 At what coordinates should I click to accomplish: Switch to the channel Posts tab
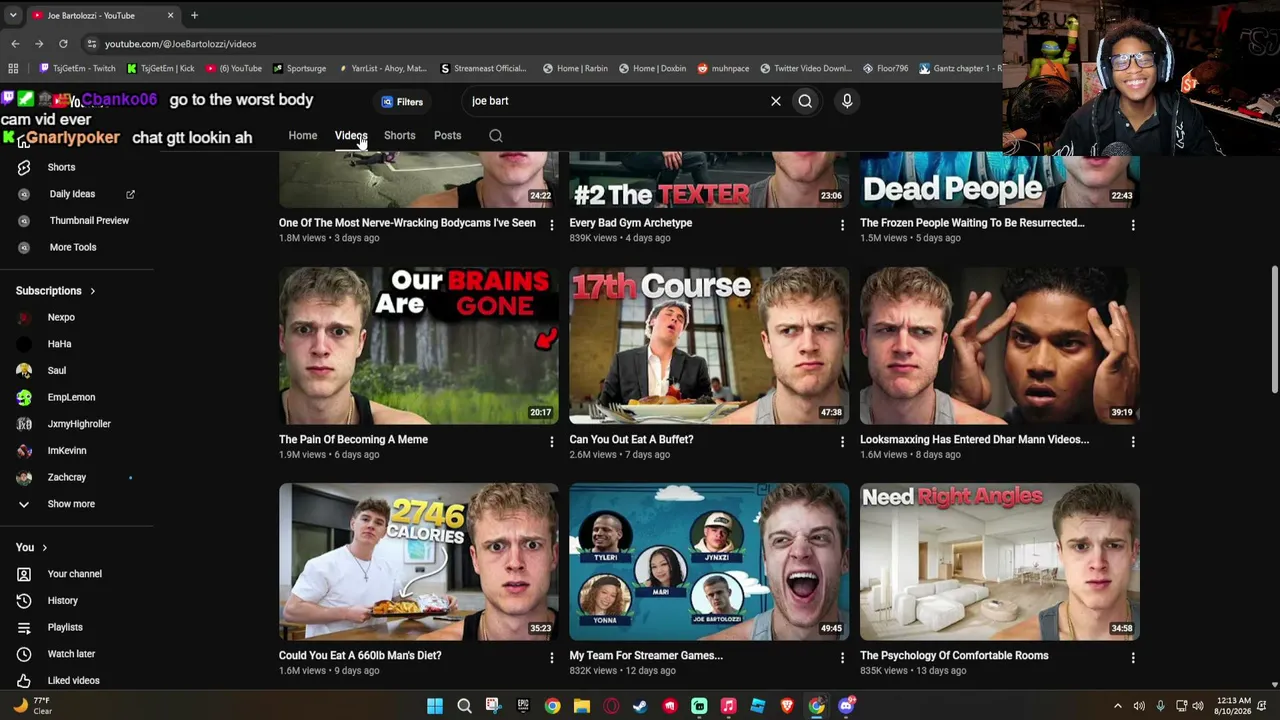tap(448, 136)
